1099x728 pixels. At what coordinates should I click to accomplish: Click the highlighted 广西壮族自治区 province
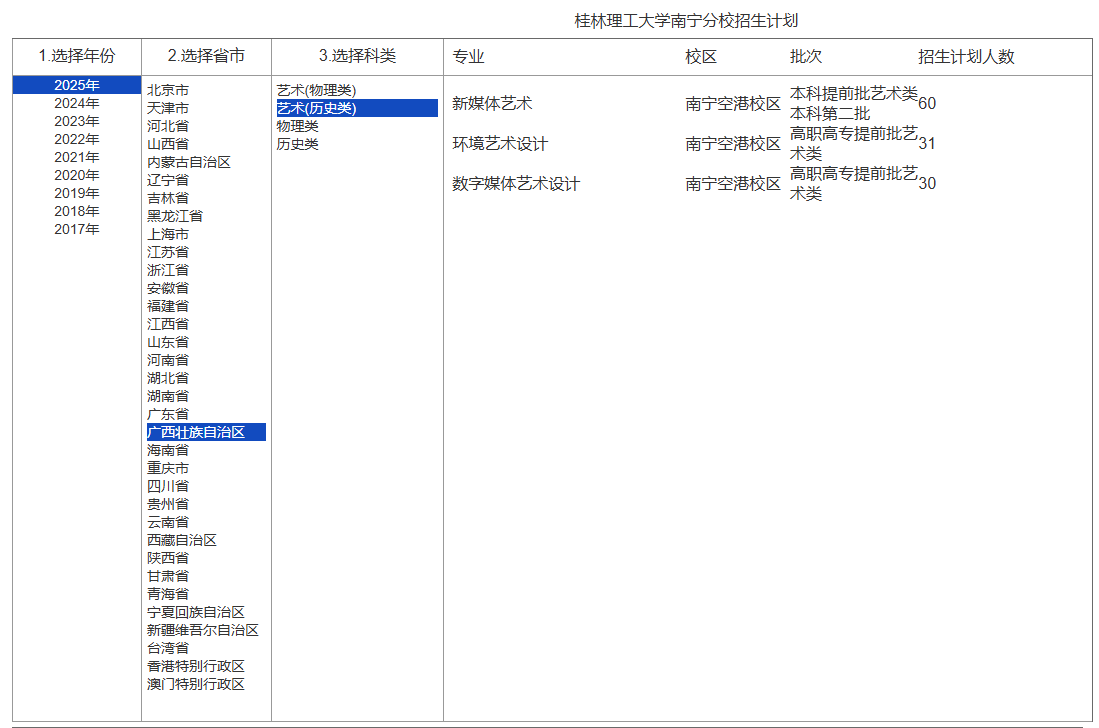pyautogui.click(x=196, y=432)
